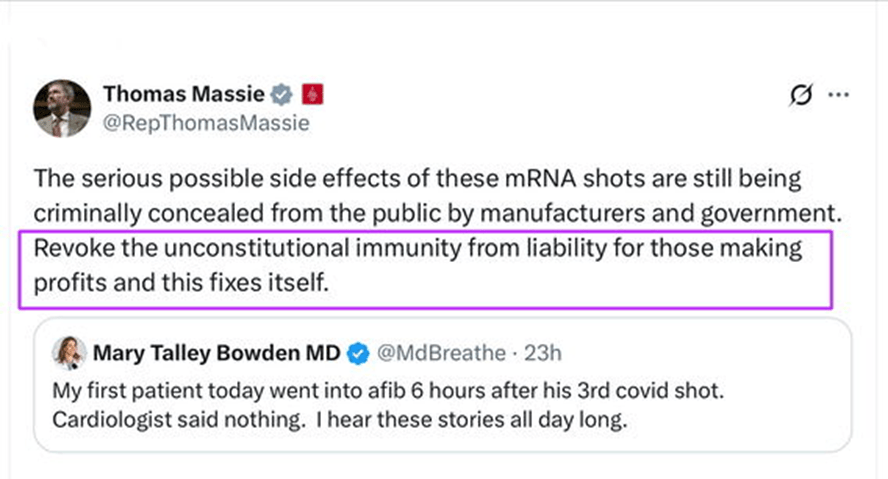Screen dimensions: 888x479
Task: Click the Grok slashed-circle icon
Action: [800, 96]
